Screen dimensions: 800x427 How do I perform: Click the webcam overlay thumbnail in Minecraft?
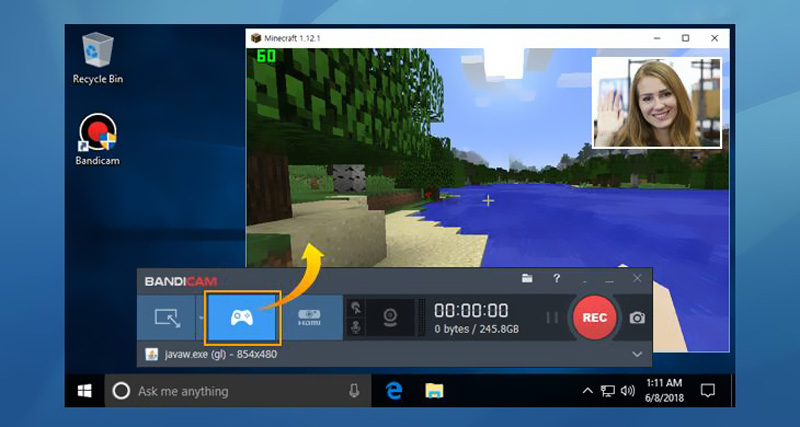pos(657,103)
